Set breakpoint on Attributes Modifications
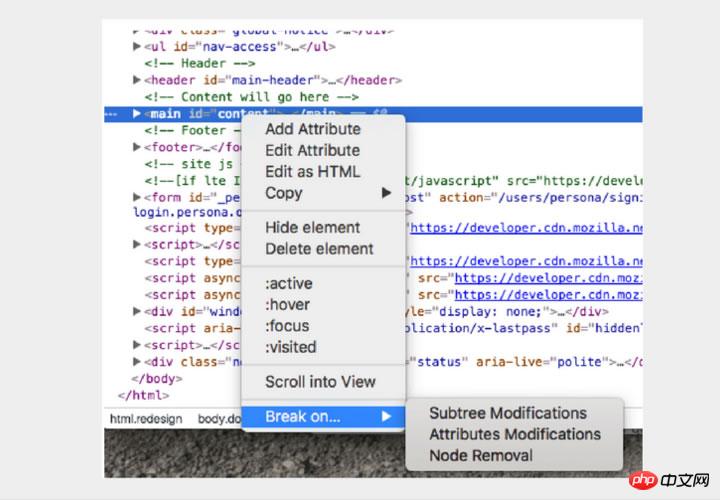This screenshot has width=720, height=500. point(514,434)
